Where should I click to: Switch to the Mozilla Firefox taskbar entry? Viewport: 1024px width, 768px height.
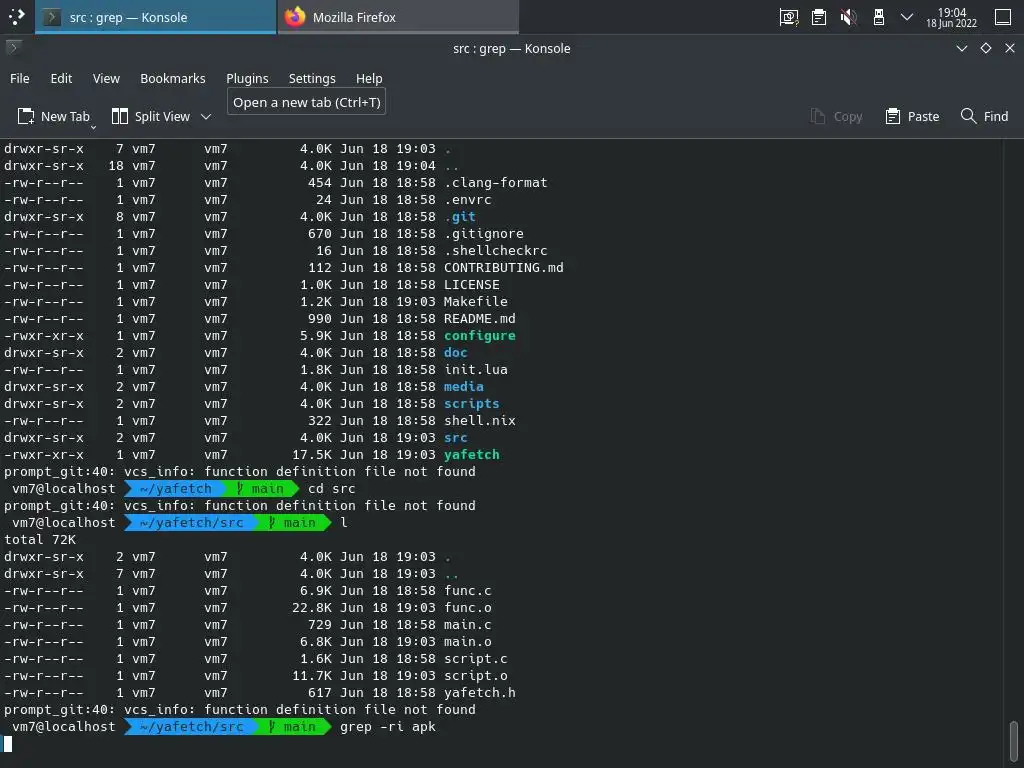click(398, 17)
